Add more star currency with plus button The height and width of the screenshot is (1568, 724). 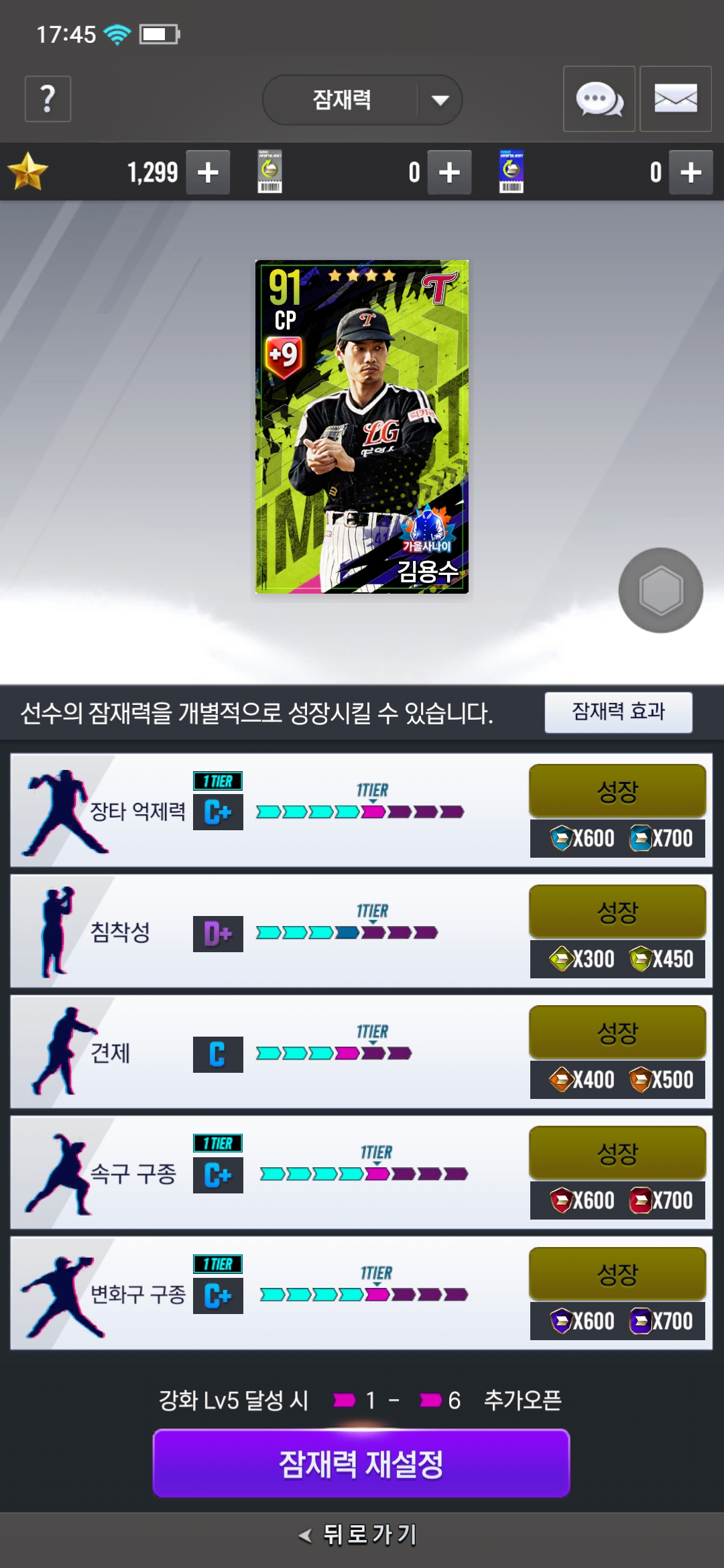tap(208, 172)
